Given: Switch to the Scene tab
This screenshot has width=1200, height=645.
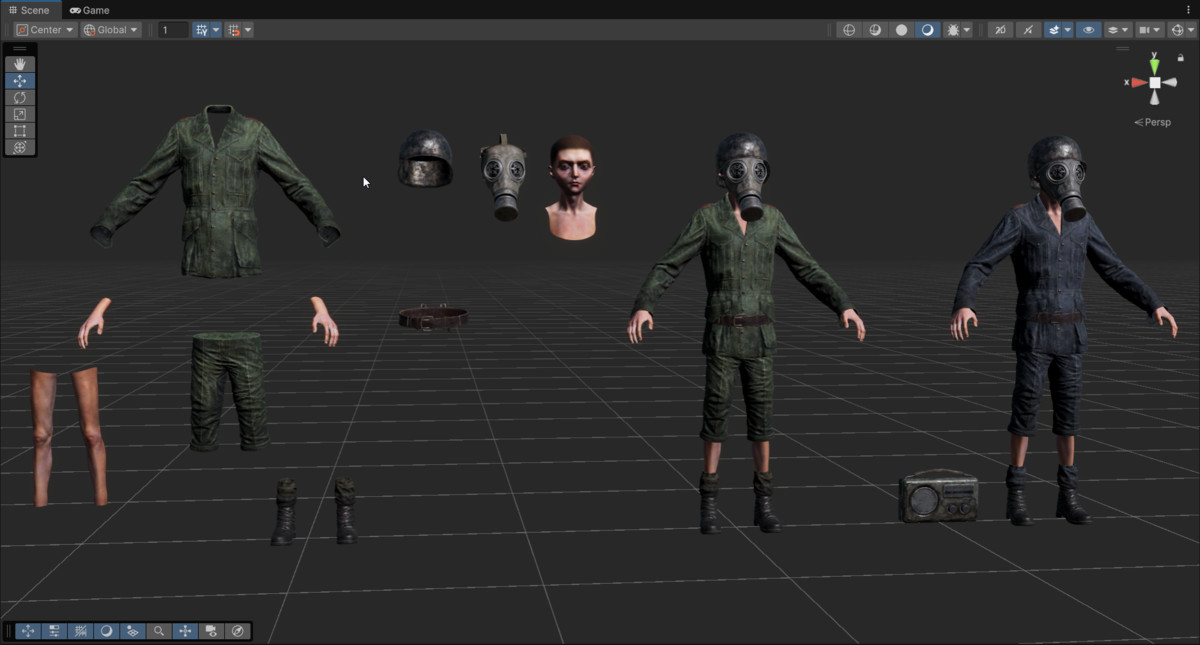Looking at the screenshot, I should tap(29, 10).
